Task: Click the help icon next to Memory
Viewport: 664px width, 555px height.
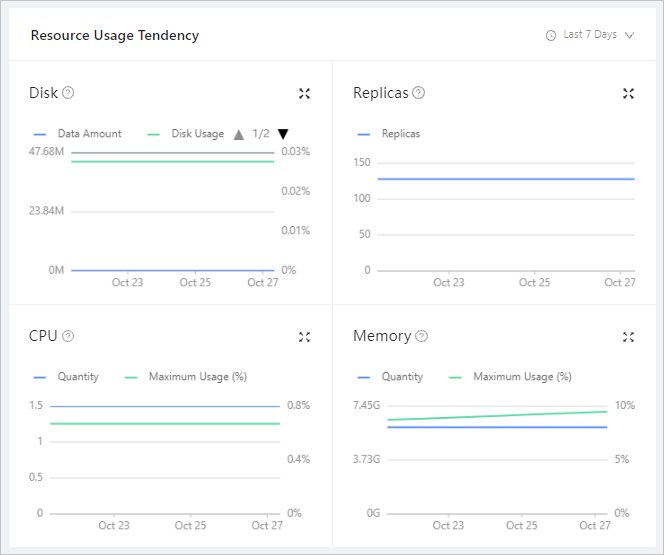Action: [x=422, y=337]
